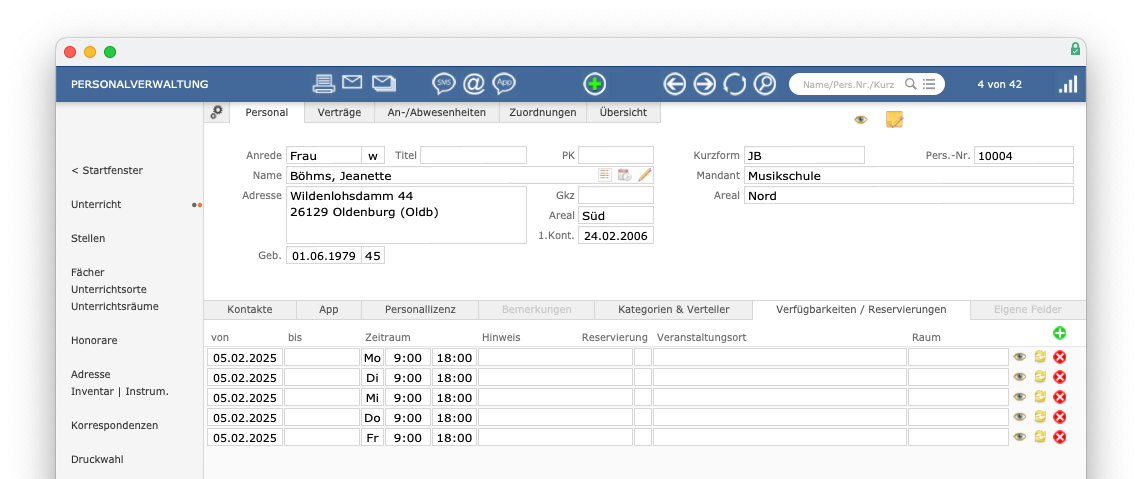Click the magnifier search icon in toolbar
Screen dimensions: 1142x479
[764, 84]
